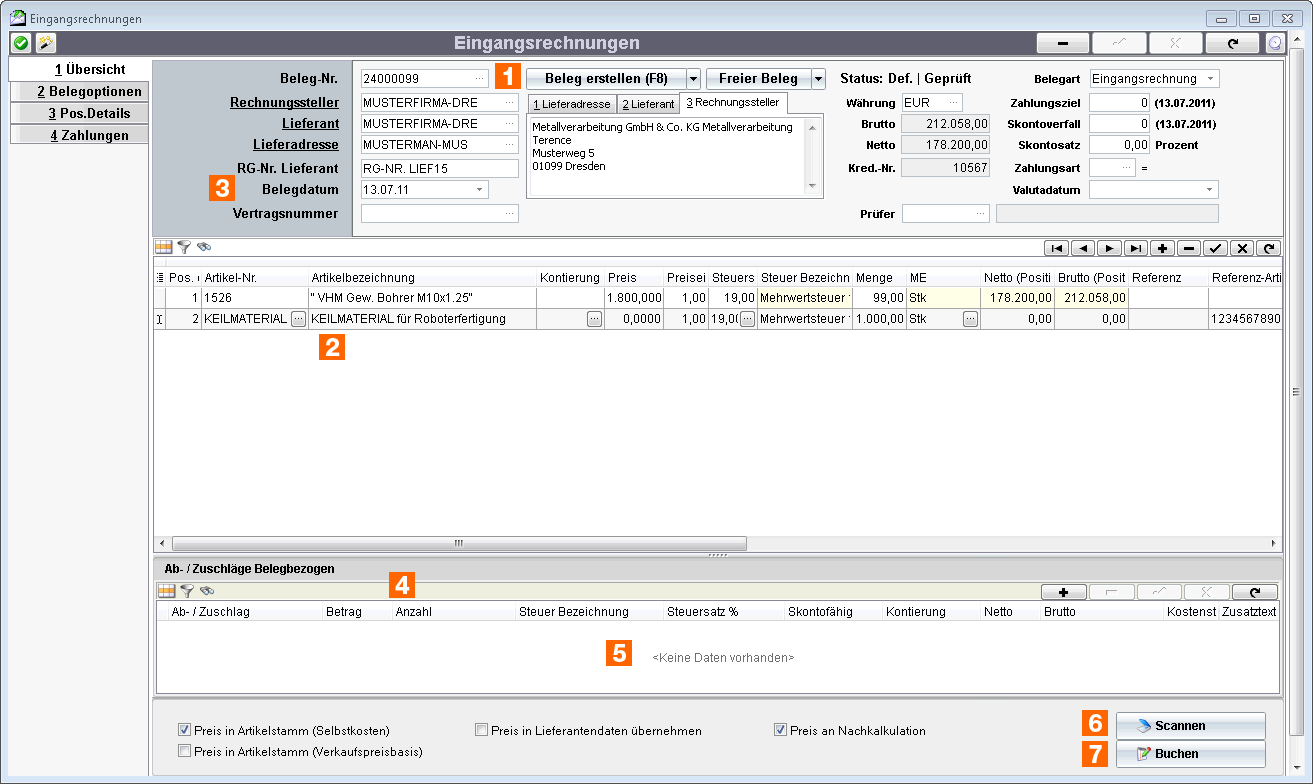
Task: Click the Freier Beleg button
Action: point(758,79)
